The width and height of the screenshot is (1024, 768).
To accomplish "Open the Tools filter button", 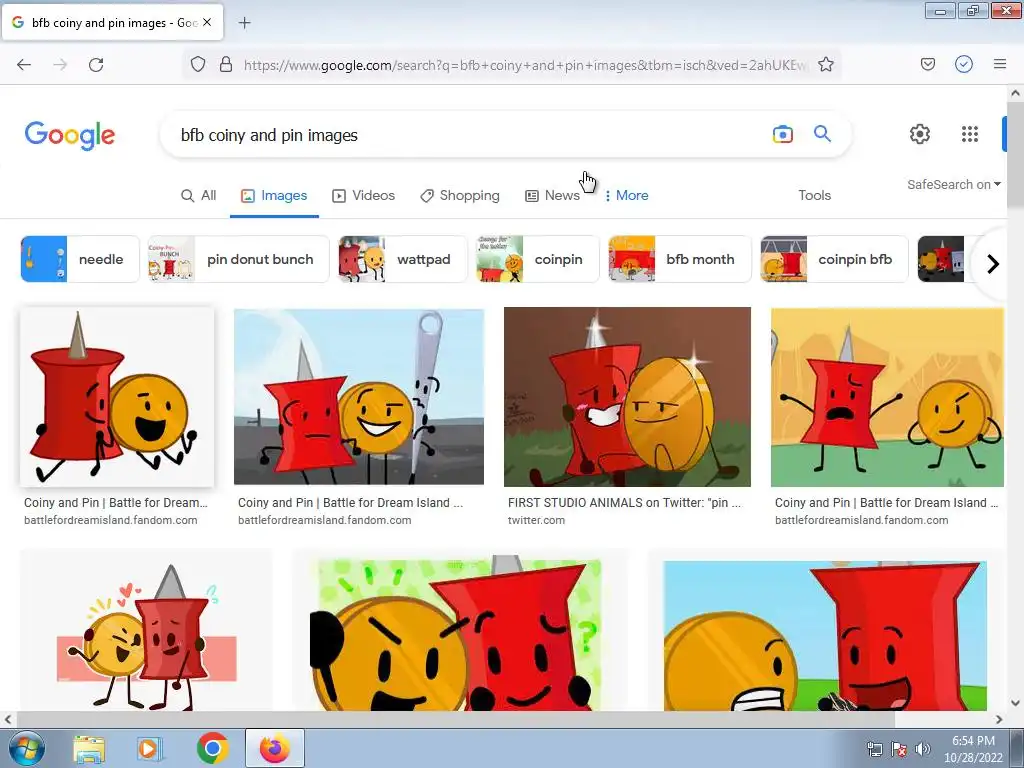I will coord(814,195).
